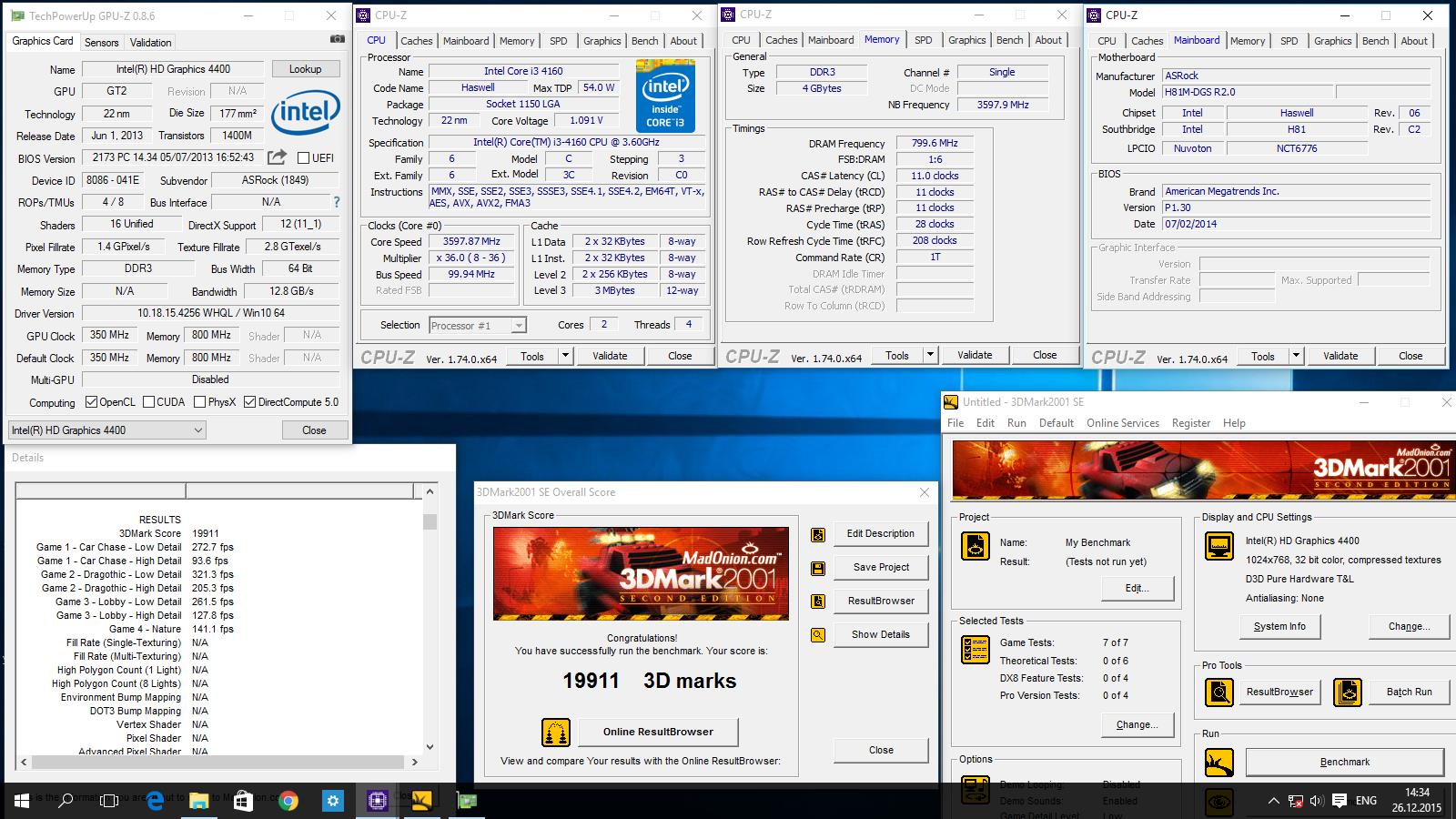Click GPU-Z screenshot camera icon
Image resolution: width=1456 pixels, height=819 pixels.
337,39
